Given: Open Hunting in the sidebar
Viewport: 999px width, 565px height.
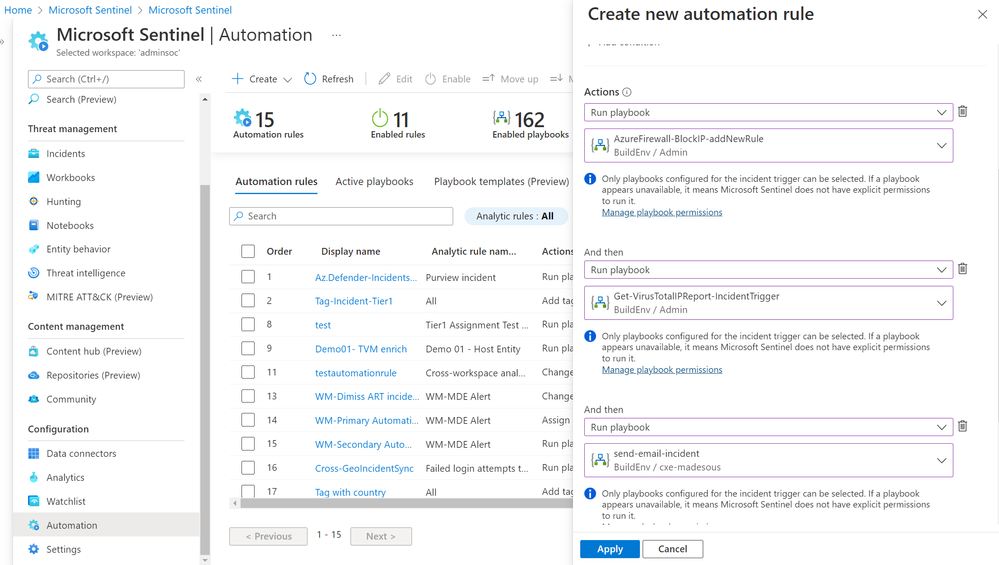Looking at the screenshot, I should click(x=63, y=201).
